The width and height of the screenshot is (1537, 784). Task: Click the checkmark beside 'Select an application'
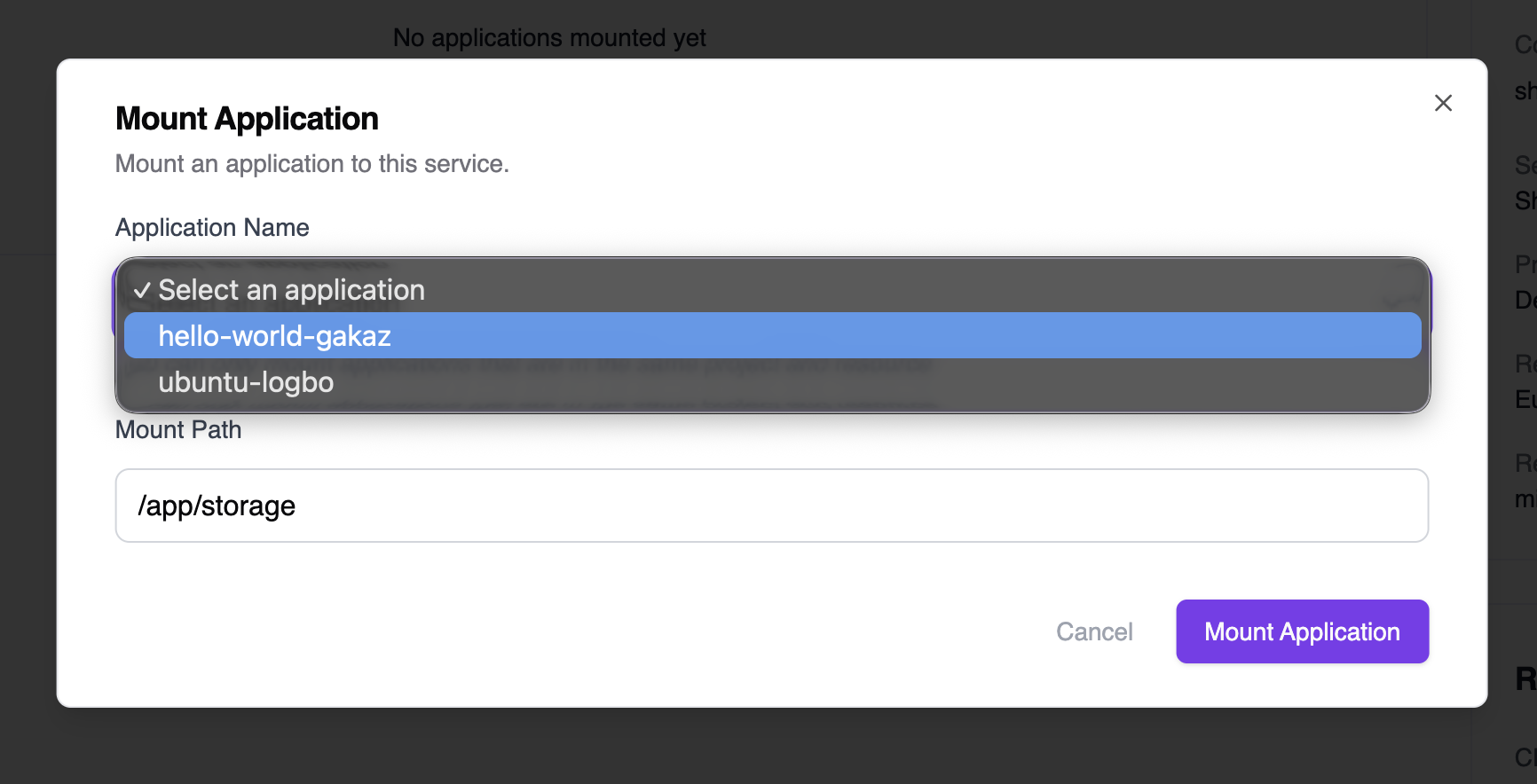[x=142, y=290]
